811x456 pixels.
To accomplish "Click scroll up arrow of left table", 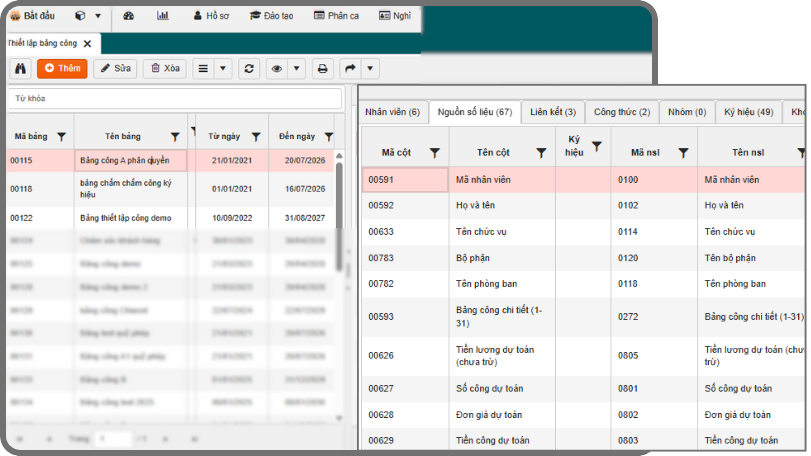I will point(339,156).
